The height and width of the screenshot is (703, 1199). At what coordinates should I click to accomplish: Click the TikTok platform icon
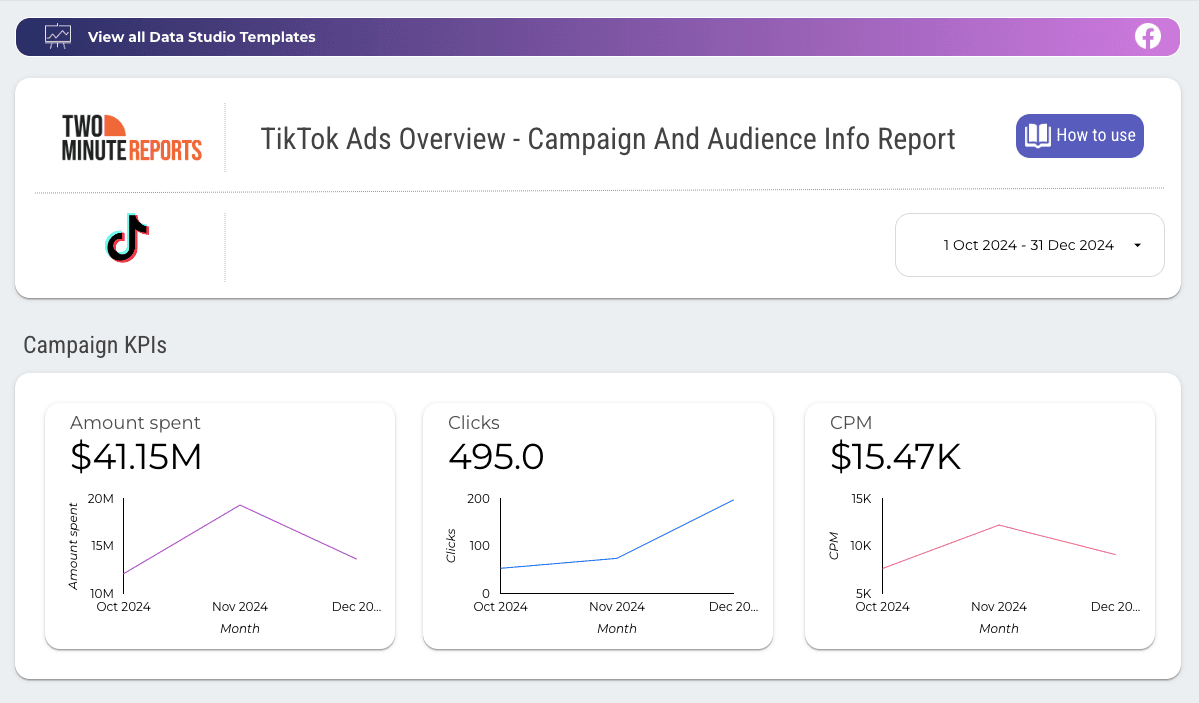[x=127, y=238]
